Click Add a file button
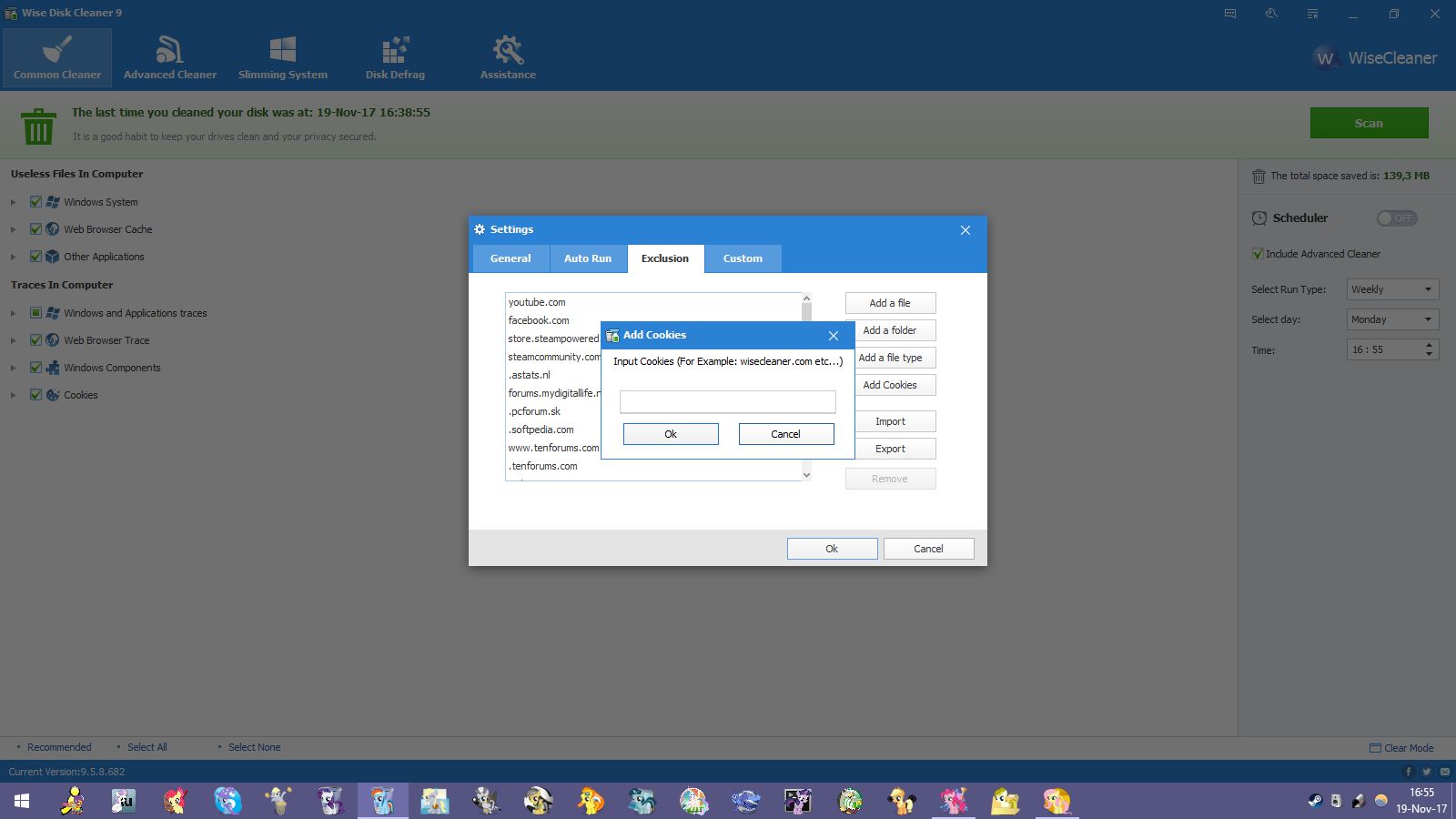Screen dimensions: 1456x819 (x=890, y=303)
